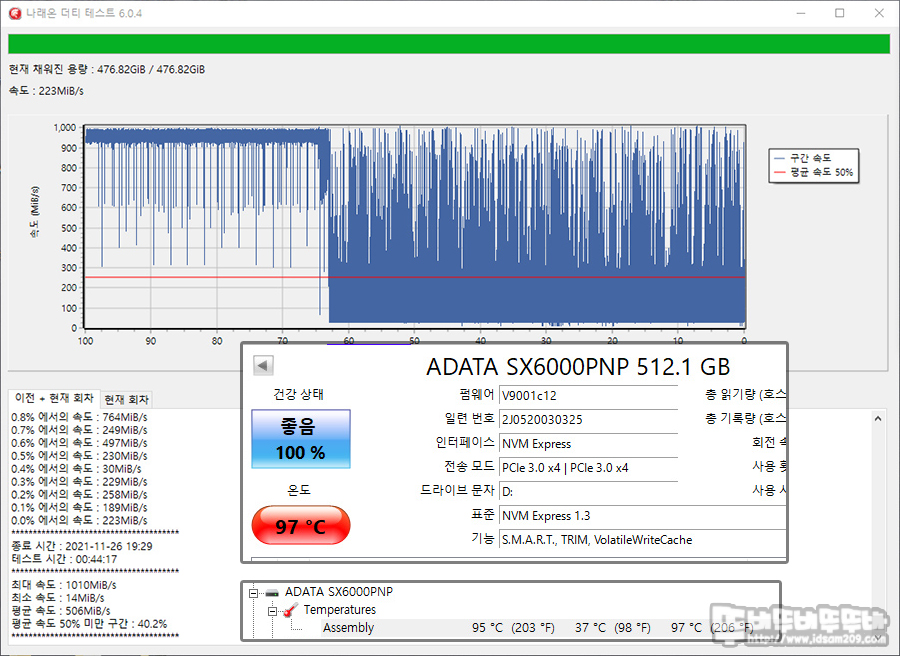Click the 속도 : 223MiB/s status text
900x656 pixels.
click(46, 91)
